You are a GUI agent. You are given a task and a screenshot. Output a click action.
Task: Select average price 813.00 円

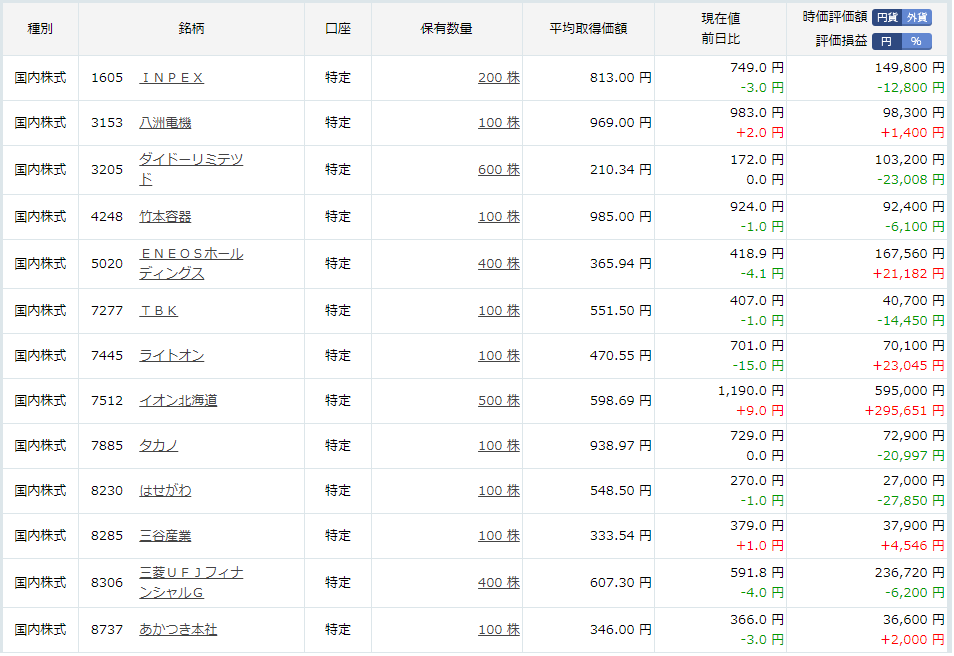621,78
